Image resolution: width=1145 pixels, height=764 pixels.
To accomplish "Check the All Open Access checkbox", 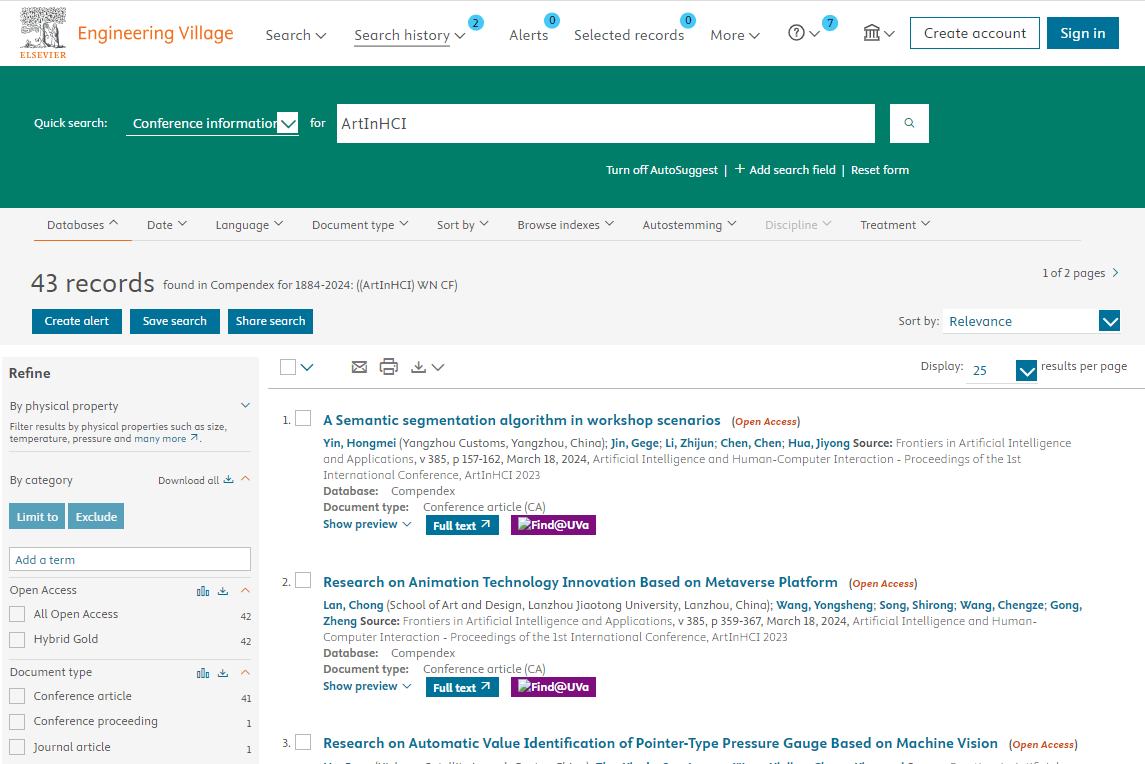I will pos(17,614).
